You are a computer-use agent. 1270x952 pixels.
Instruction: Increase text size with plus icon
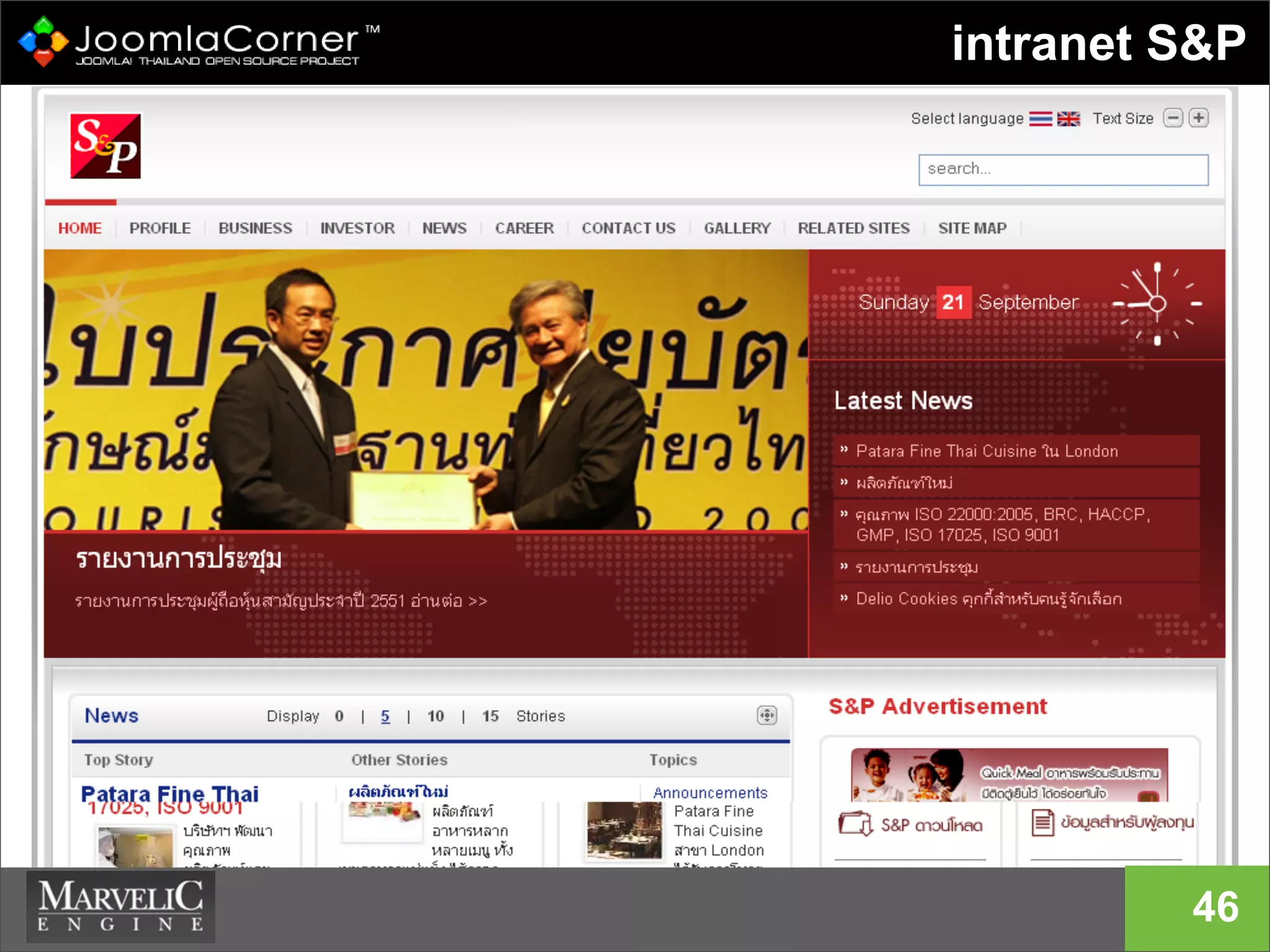click(x=1199, y=118)
